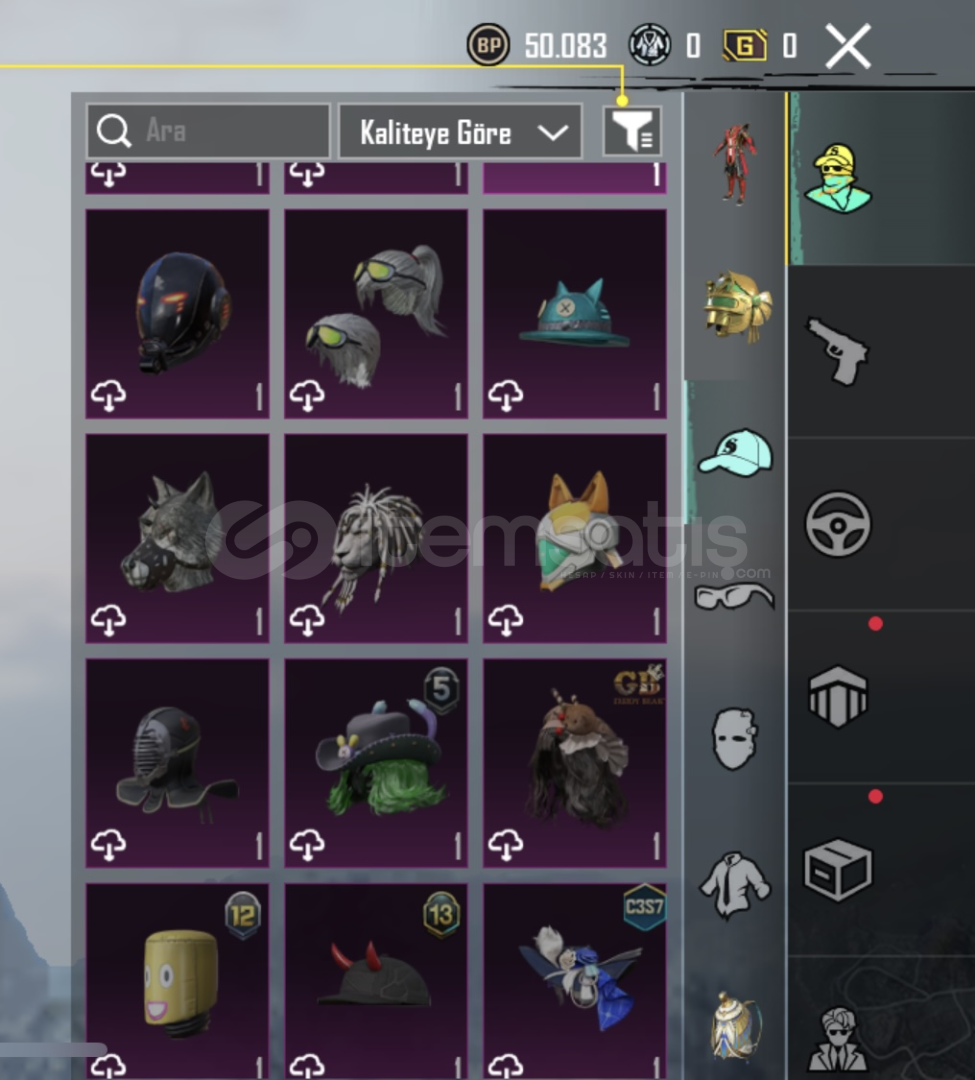
Task: Select the wolf head mask item
Action: click(x=178, y=538)
